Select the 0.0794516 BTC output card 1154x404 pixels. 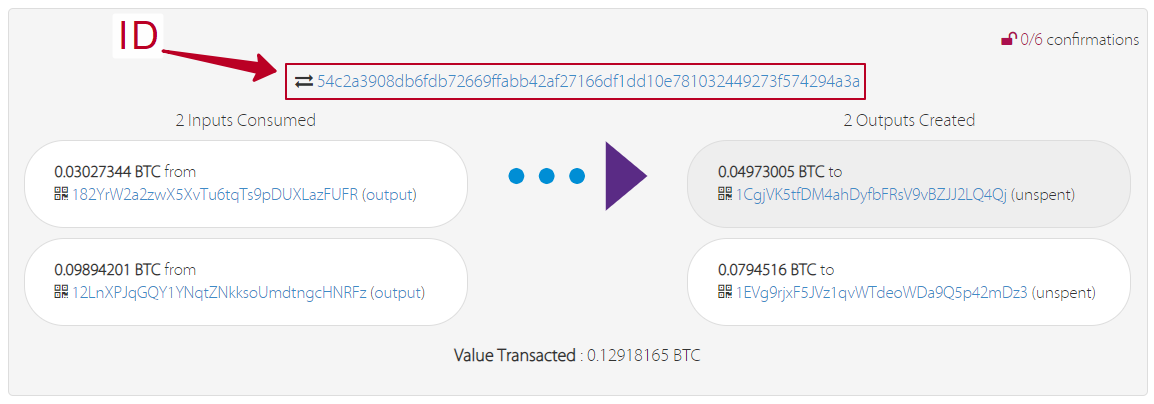point(908,281)
